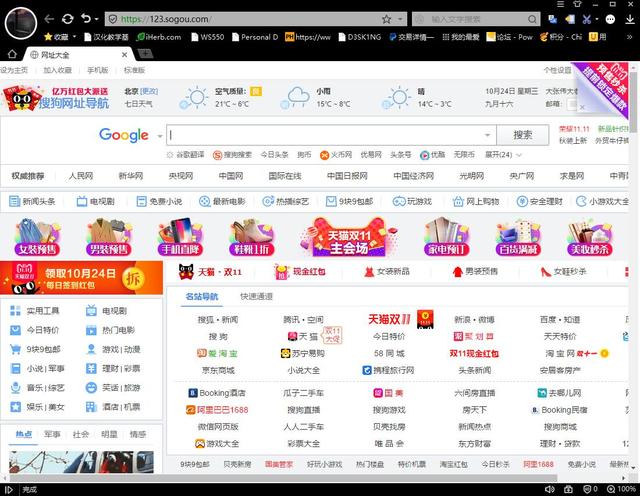Open zoom 100% control in status bar
640x496 pixels.
click(x=622, y=489)
